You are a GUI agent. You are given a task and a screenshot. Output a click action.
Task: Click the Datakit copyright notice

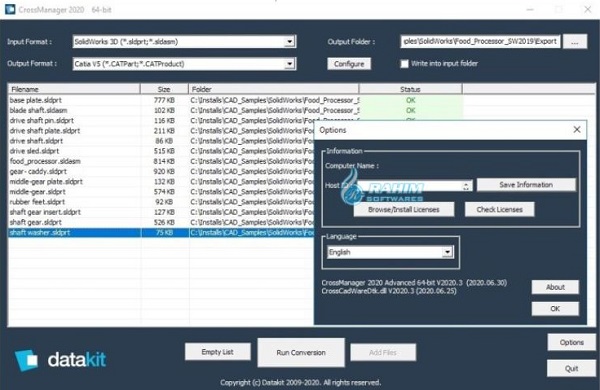[300, 382]
